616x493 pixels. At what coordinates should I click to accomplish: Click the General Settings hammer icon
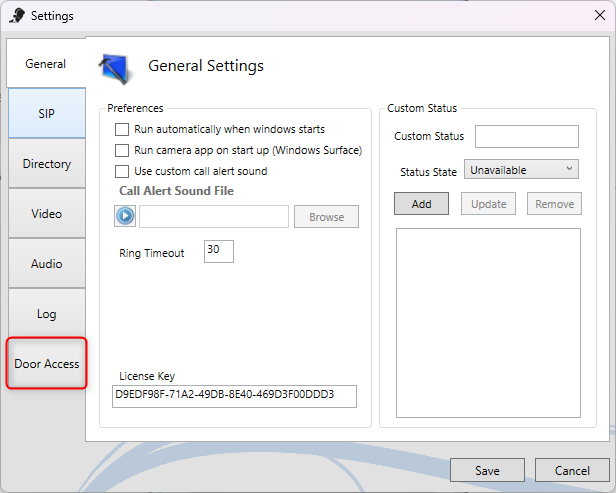[x=115, y=69]
